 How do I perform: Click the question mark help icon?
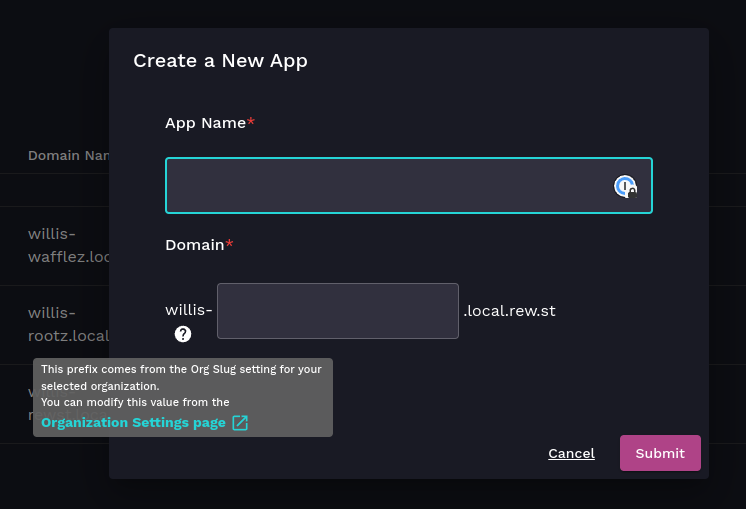click(x=183, y=334)
